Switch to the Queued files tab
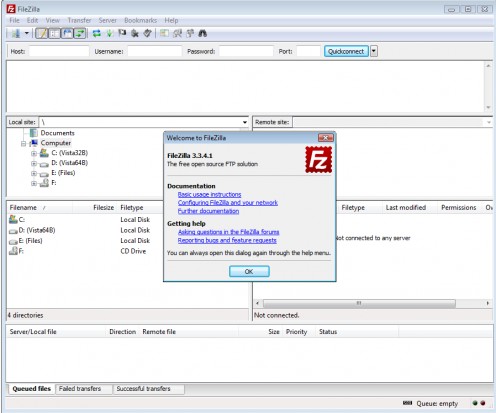The width and height of the screenshot is (496, 413). coord(31,389)
